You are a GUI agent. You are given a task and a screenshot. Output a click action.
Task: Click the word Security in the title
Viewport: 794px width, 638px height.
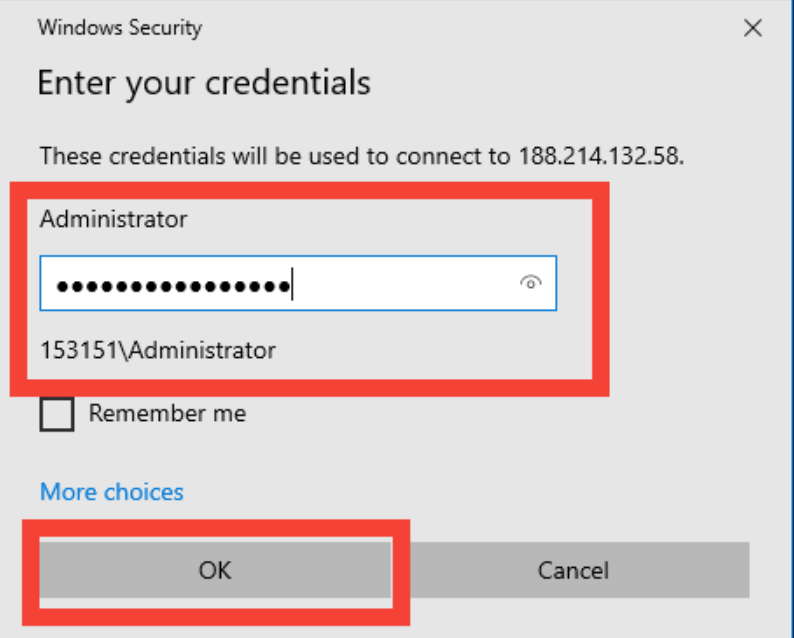[x=164, y=28]
